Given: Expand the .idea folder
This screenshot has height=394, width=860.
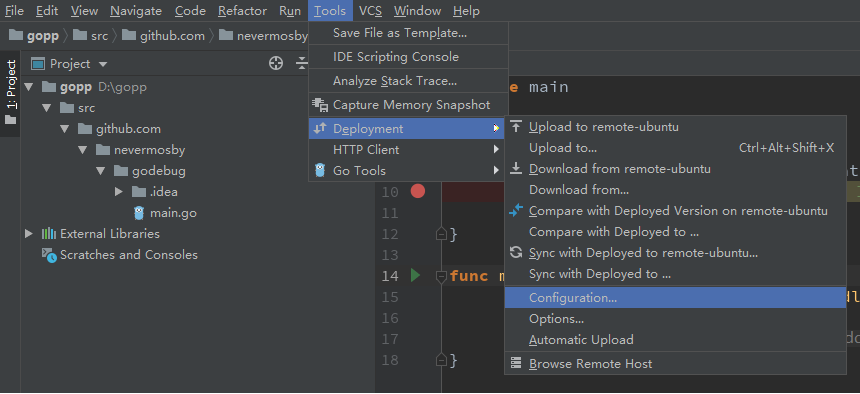Looking at the screenshot, I should (119, 192).
